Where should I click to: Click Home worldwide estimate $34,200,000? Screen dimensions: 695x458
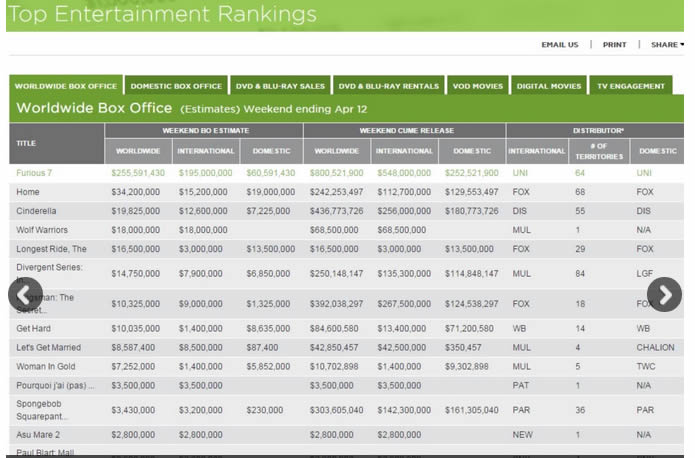tap(136, 192)
